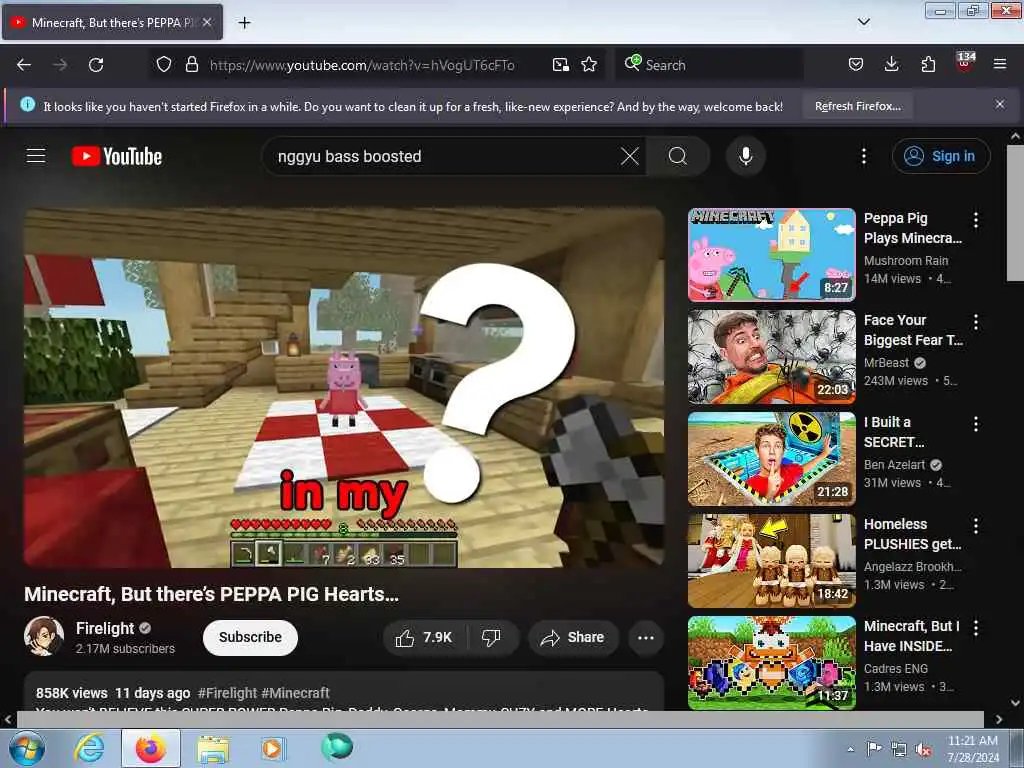Click the Ben Azelart channel name
This screenshot has height=768, width=1024.
tap(894, 464)
